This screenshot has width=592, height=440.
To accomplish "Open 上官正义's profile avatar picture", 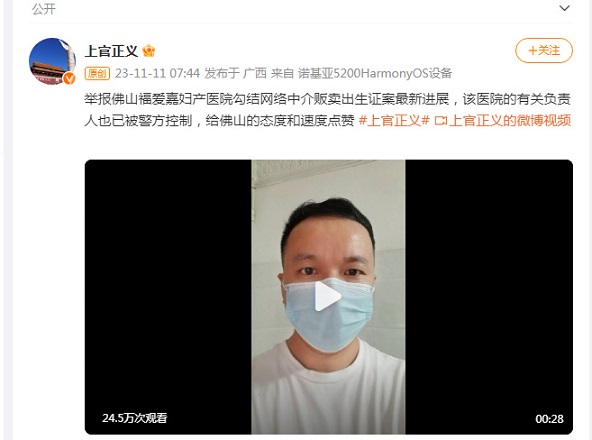I will (x=52, y=61).
